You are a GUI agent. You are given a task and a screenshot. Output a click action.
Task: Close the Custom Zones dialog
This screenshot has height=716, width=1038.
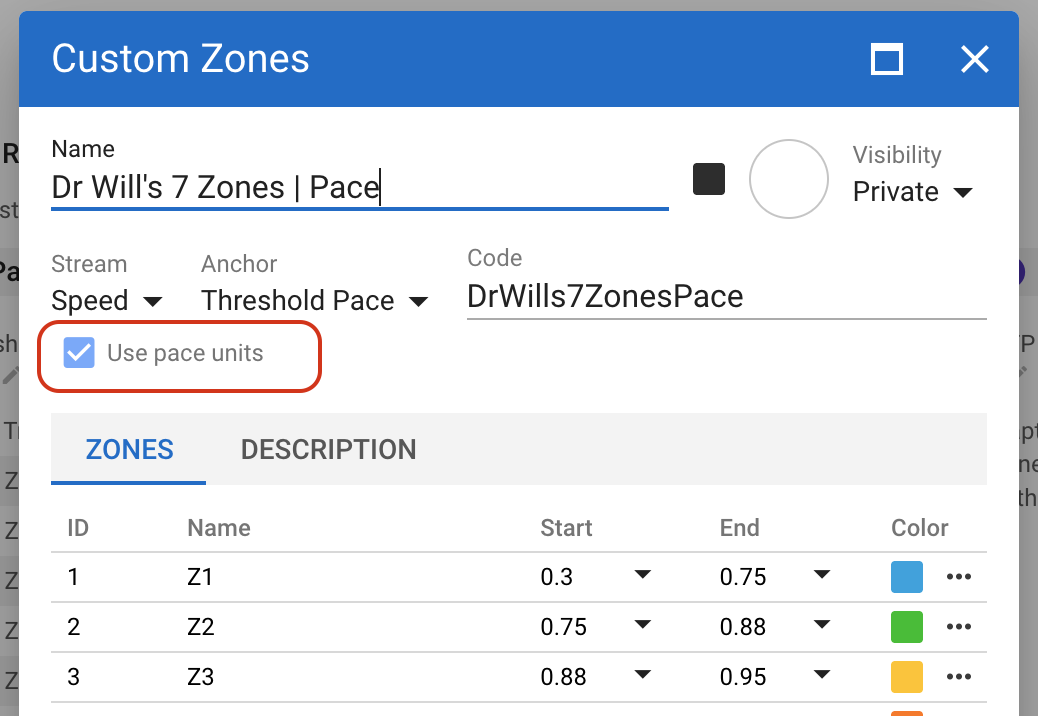974,59
